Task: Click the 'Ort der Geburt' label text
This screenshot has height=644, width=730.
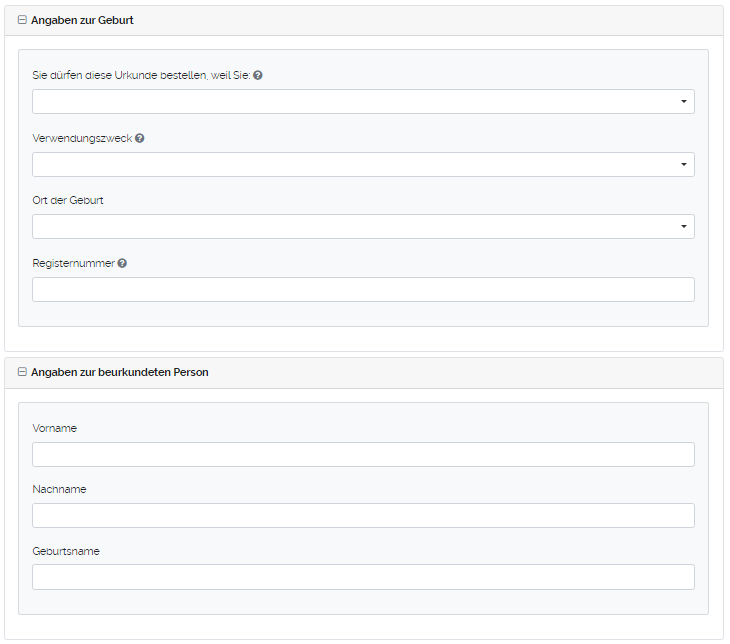Action: tap(68, 200)
